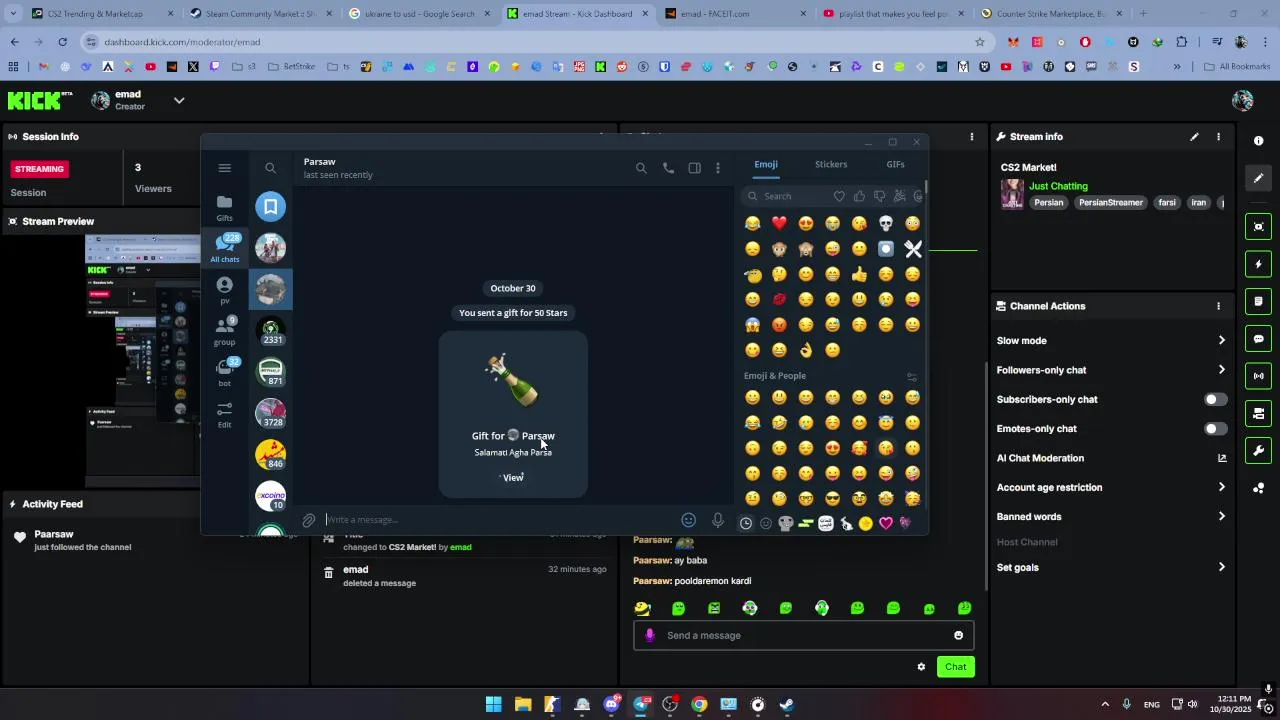The width and height of the screenshot is (1280, 720).
Task: Open Kick chat emote picker icon
Action: pos(958,635)
